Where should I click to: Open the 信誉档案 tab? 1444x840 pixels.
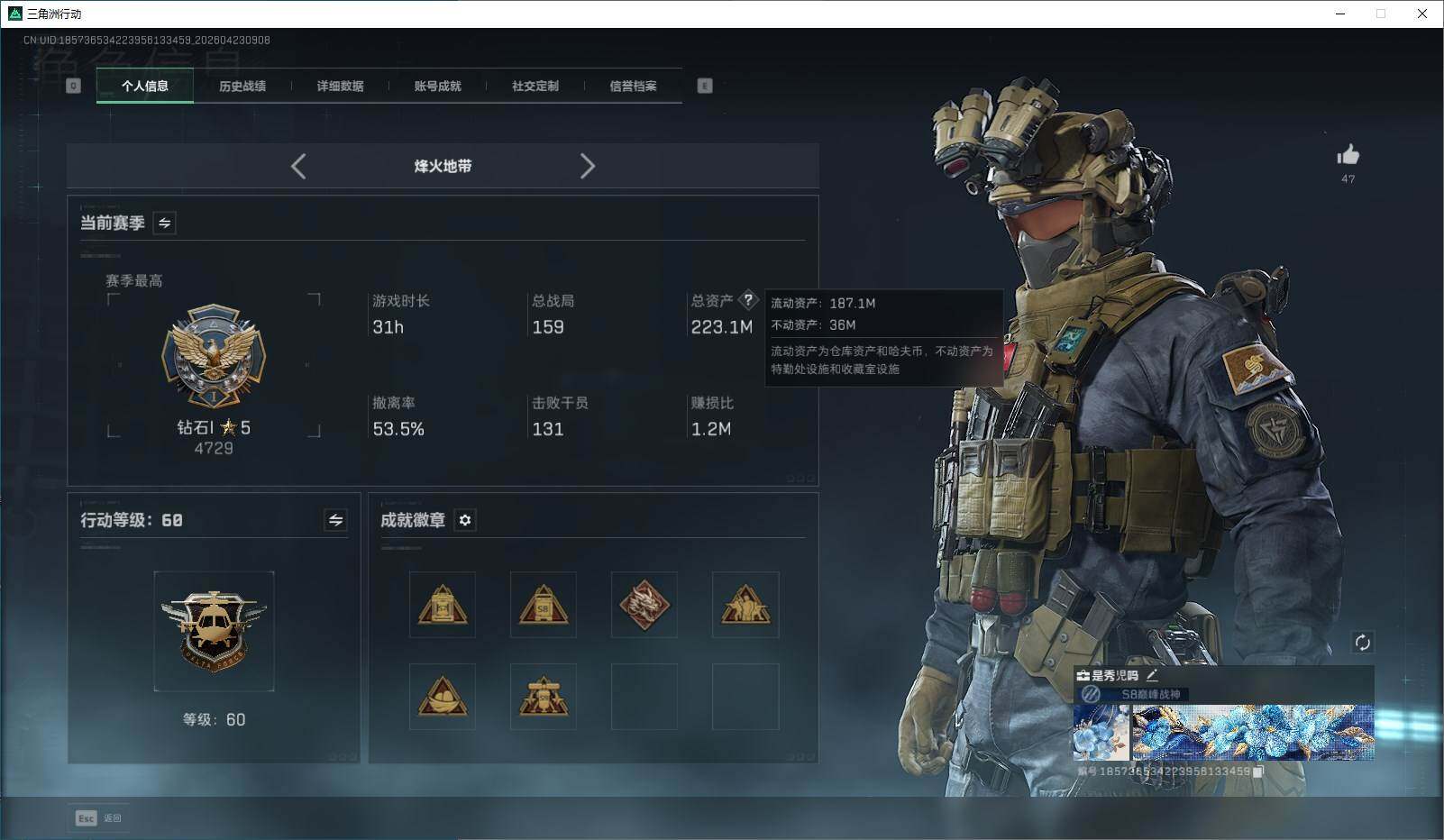click(634, 86)
